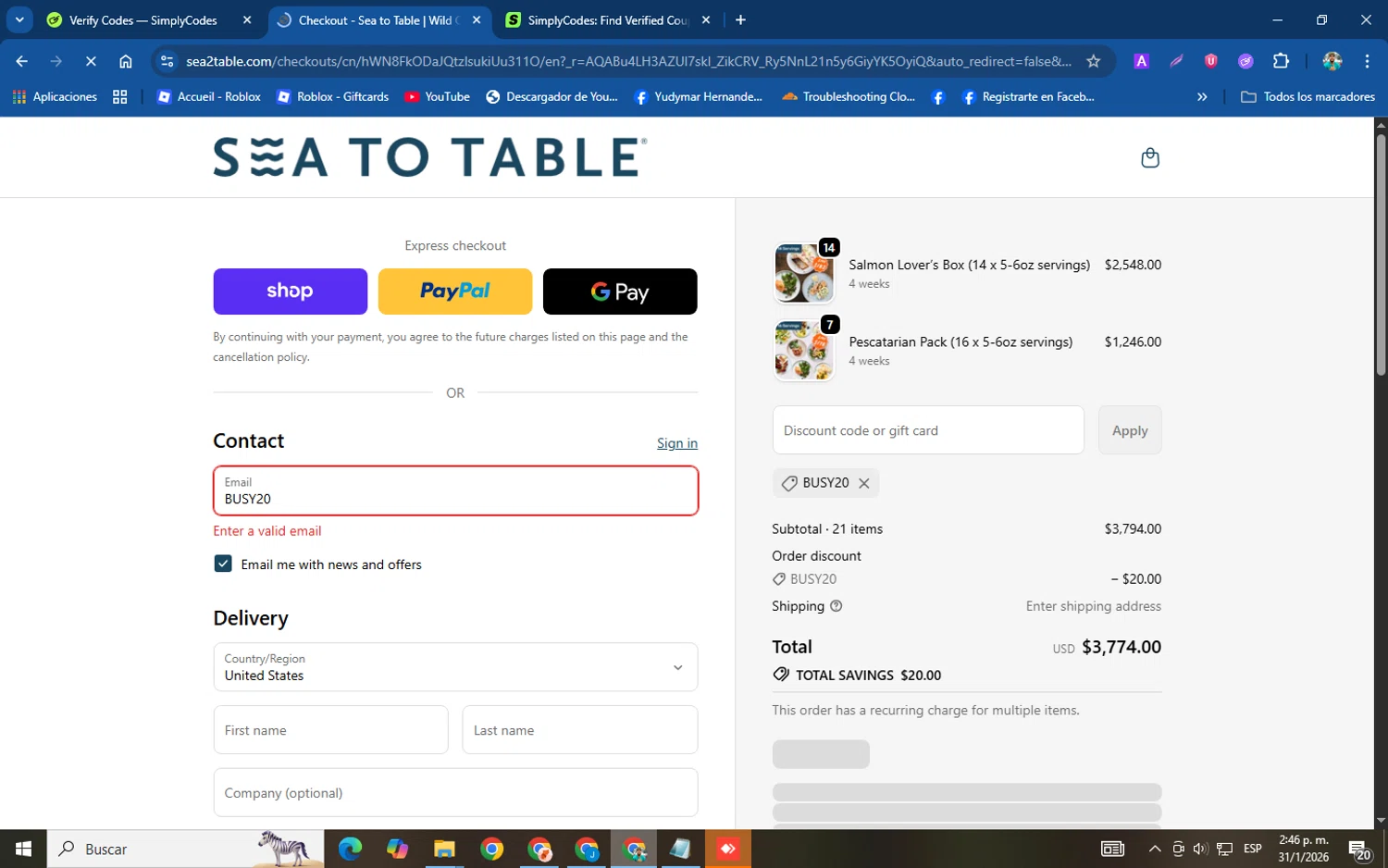Stop loading the page
Screen dimensions: 1388x868
(x=91, y=61)
